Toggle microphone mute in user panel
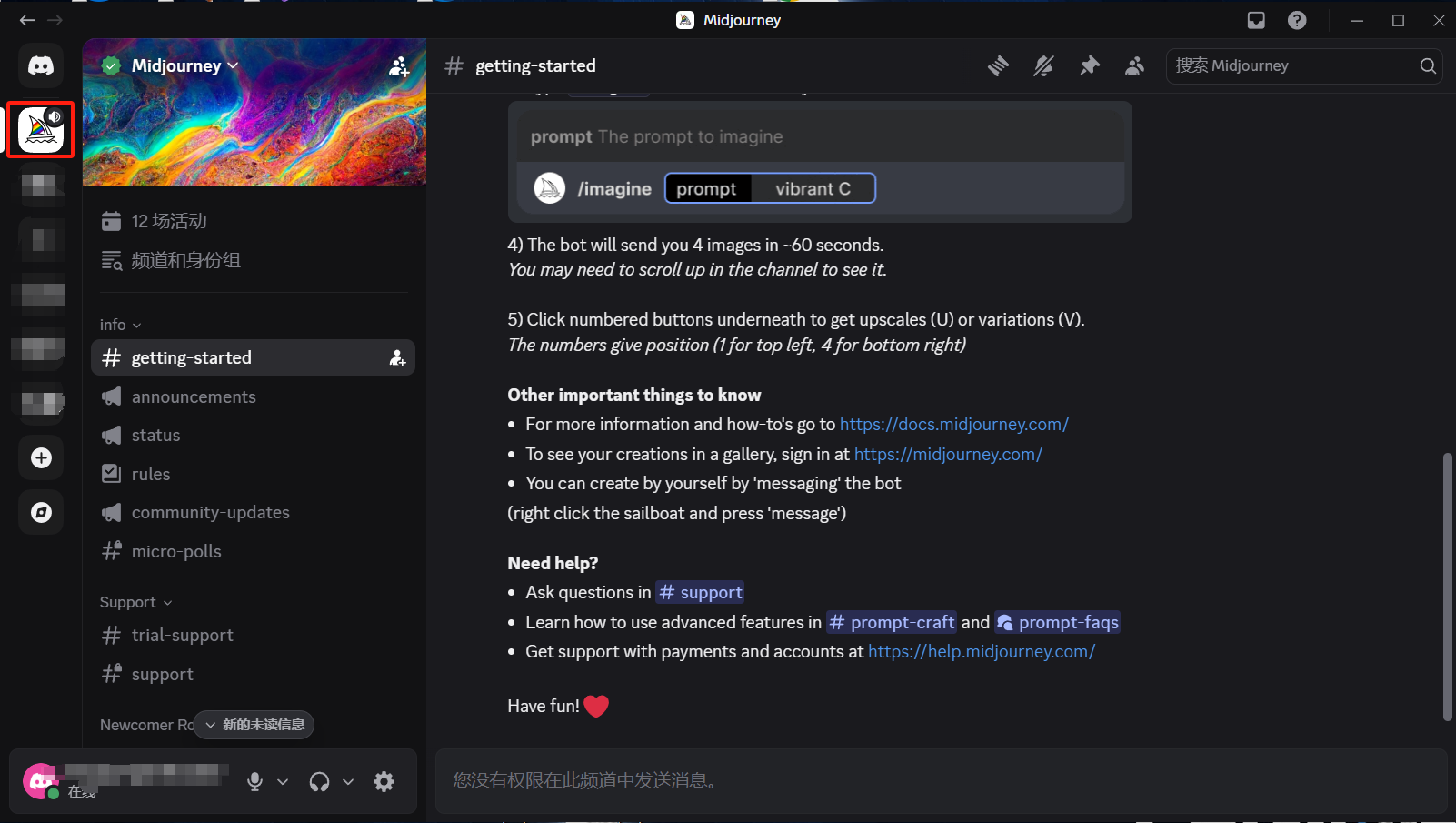Viewport: 1456px width, 823px height. pyautogui.click(x=255, y=781)
